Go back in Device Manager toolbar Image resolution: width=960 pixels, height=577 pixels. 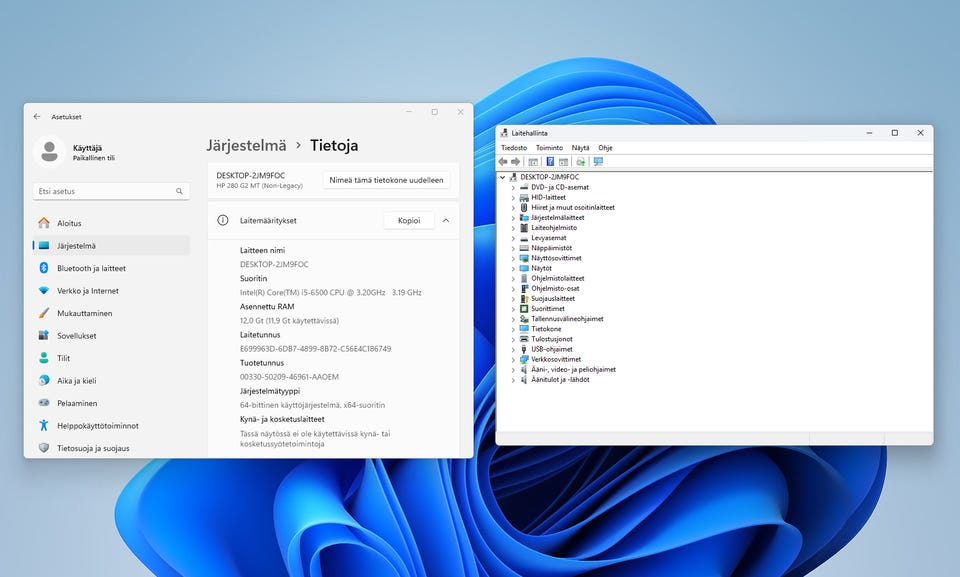[503, 162]
